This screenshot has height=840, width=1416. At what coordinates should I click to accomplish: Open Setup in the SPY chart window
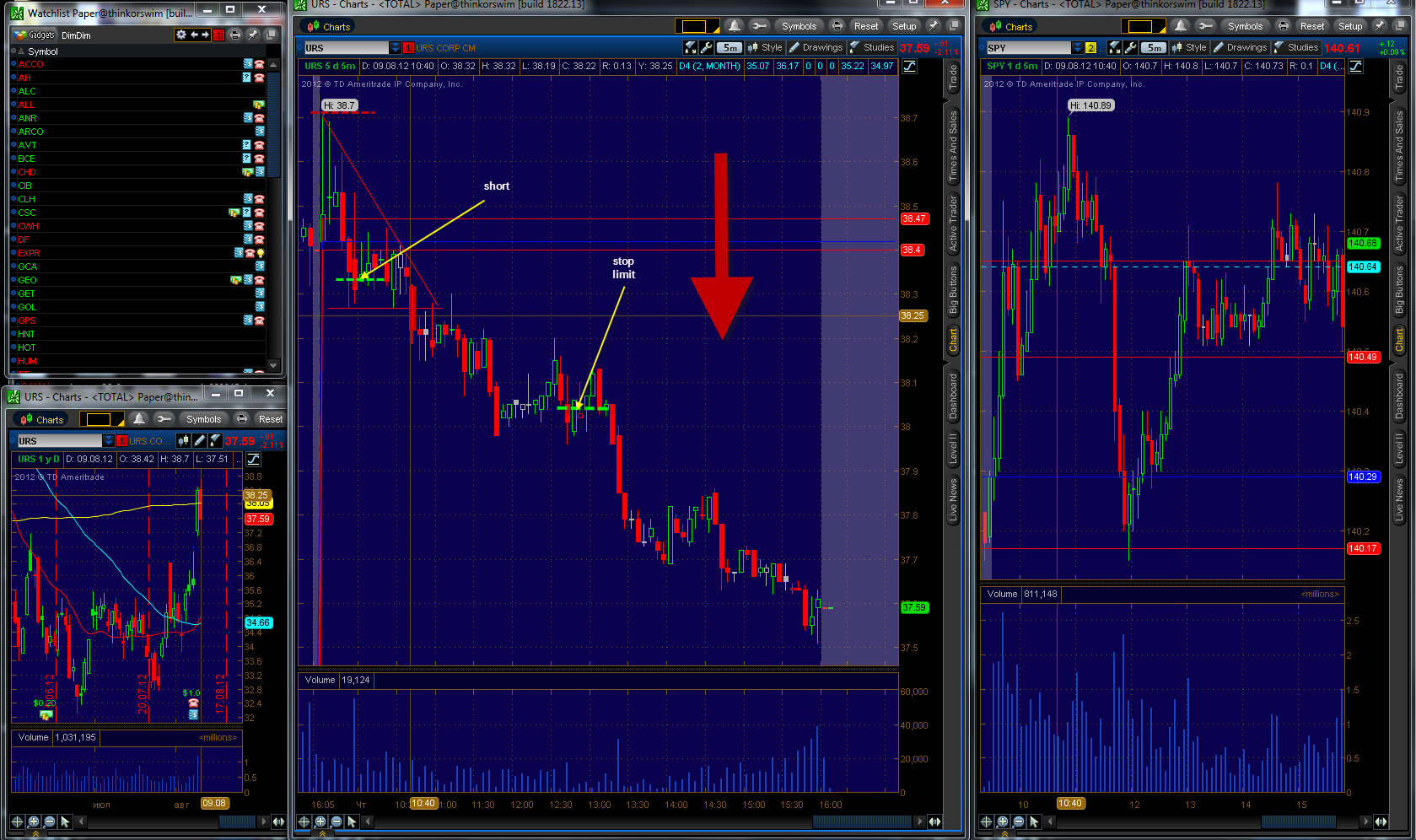(1350, 26)
